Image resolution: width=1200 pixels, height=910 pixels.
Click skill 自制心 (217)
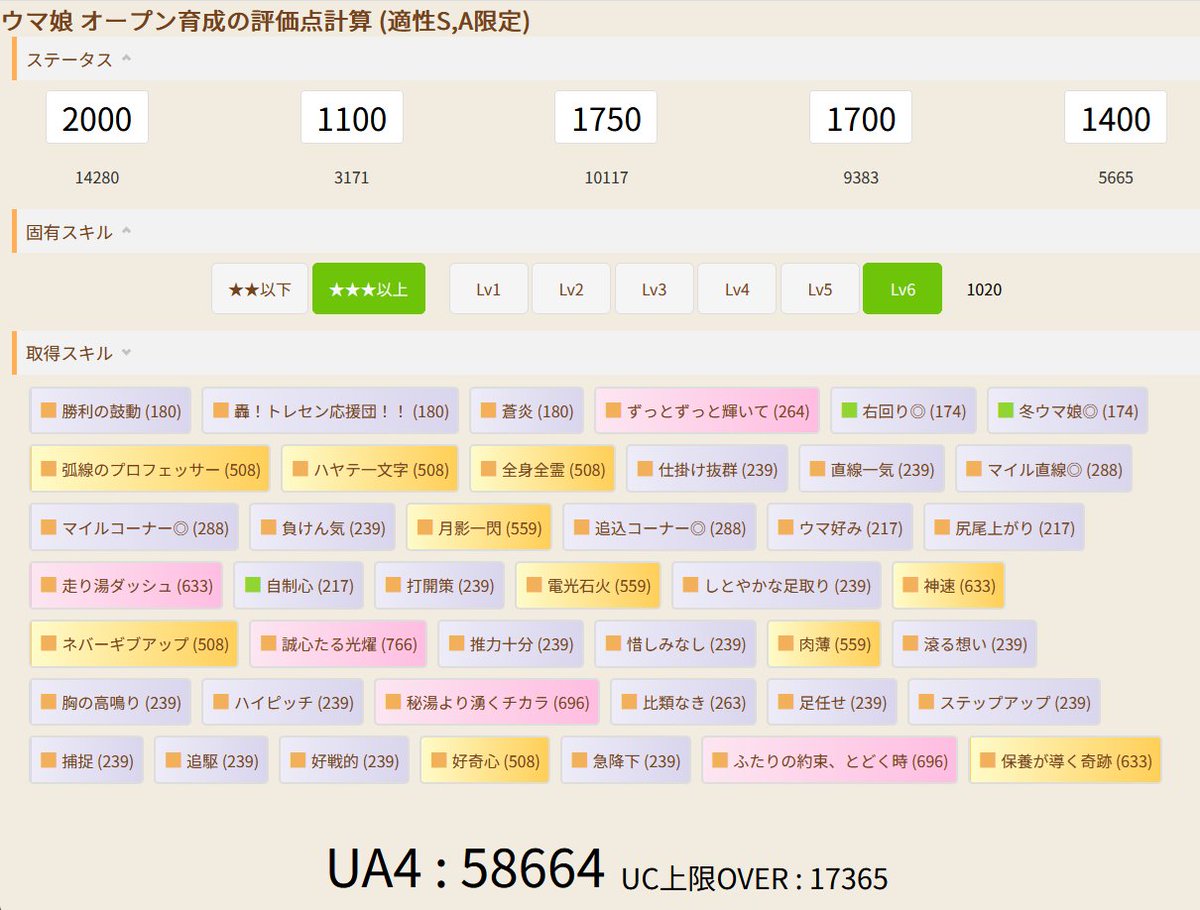(x=299, y=585)
